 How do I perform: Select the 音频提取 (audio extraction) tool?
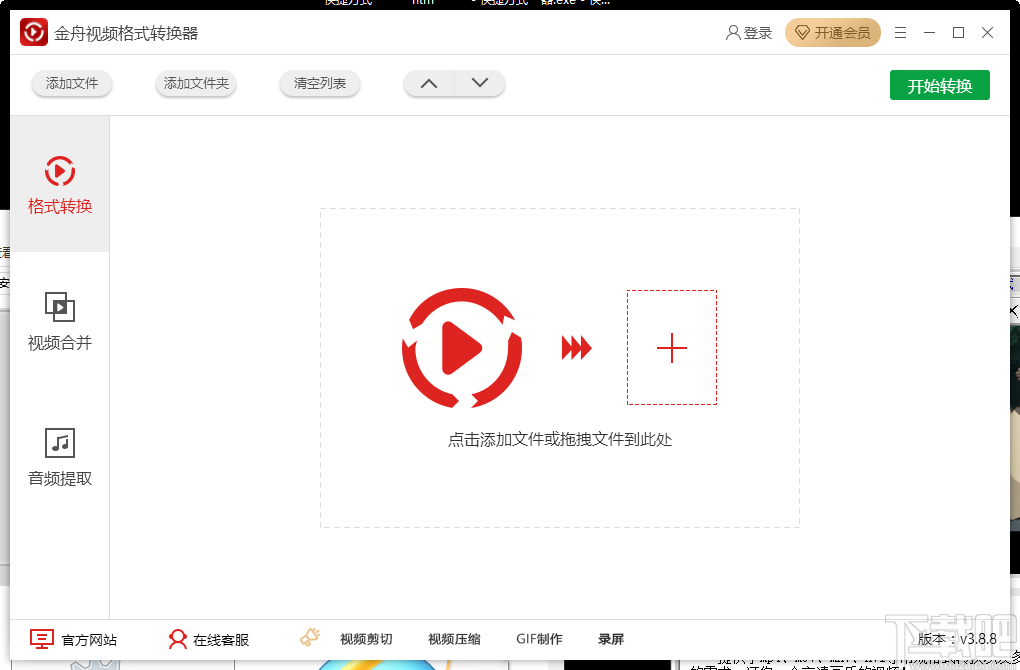(60, 457)
